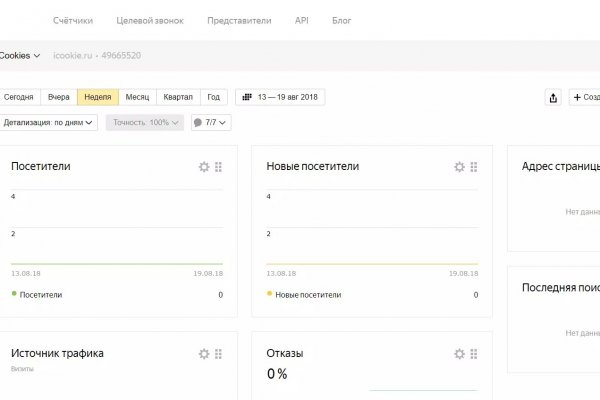
Task: Select the Месяц period
Action: pyautogui.click(x=137, y=98)
